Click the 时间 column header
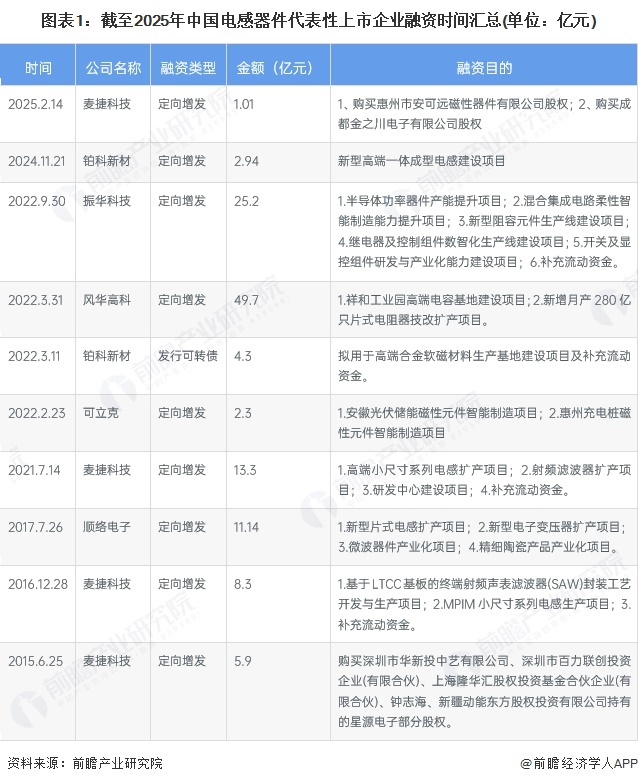The image size is (638, 784). tap(39, 68)
